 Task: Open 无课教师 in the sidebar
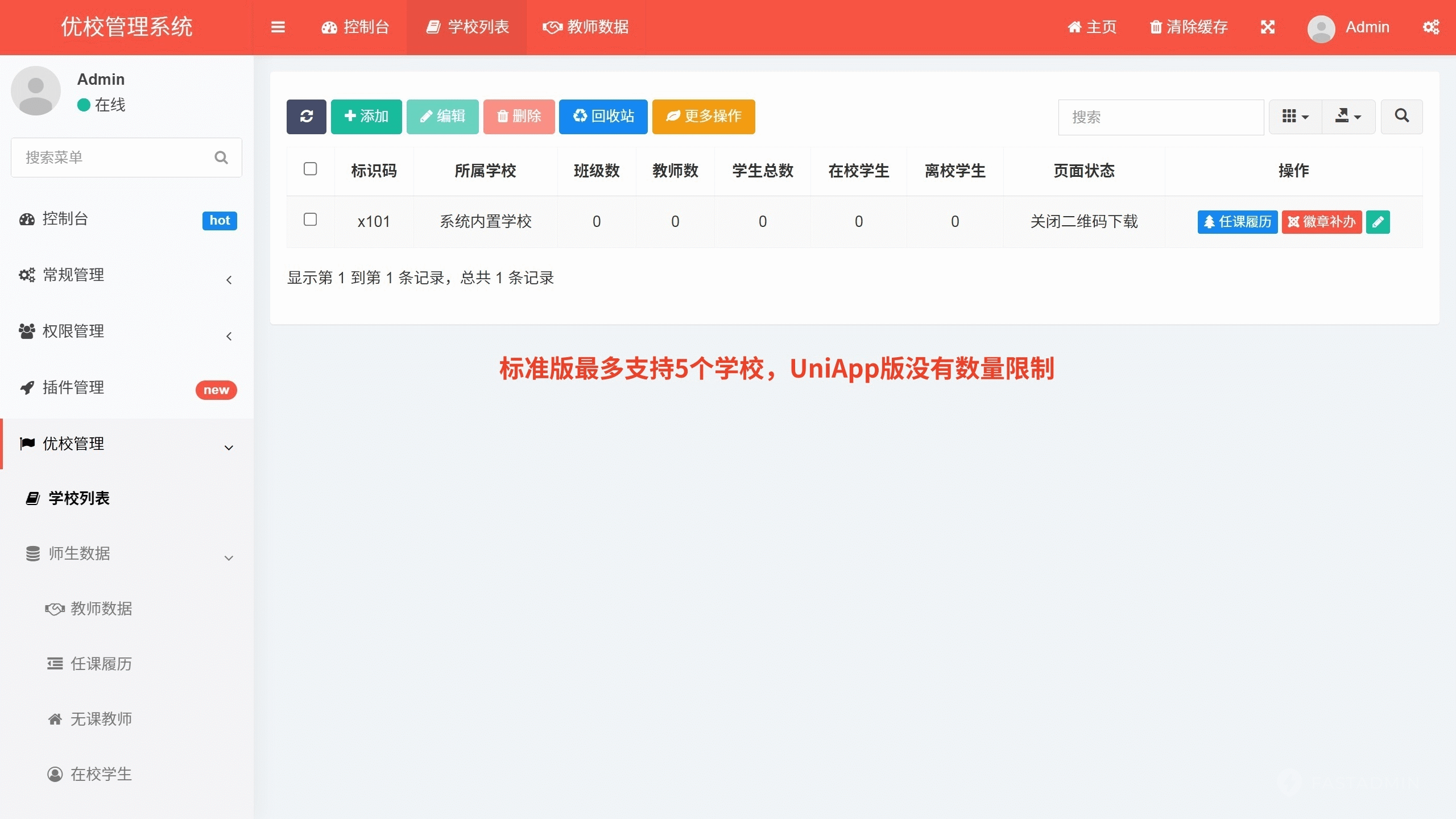(127, 719)
